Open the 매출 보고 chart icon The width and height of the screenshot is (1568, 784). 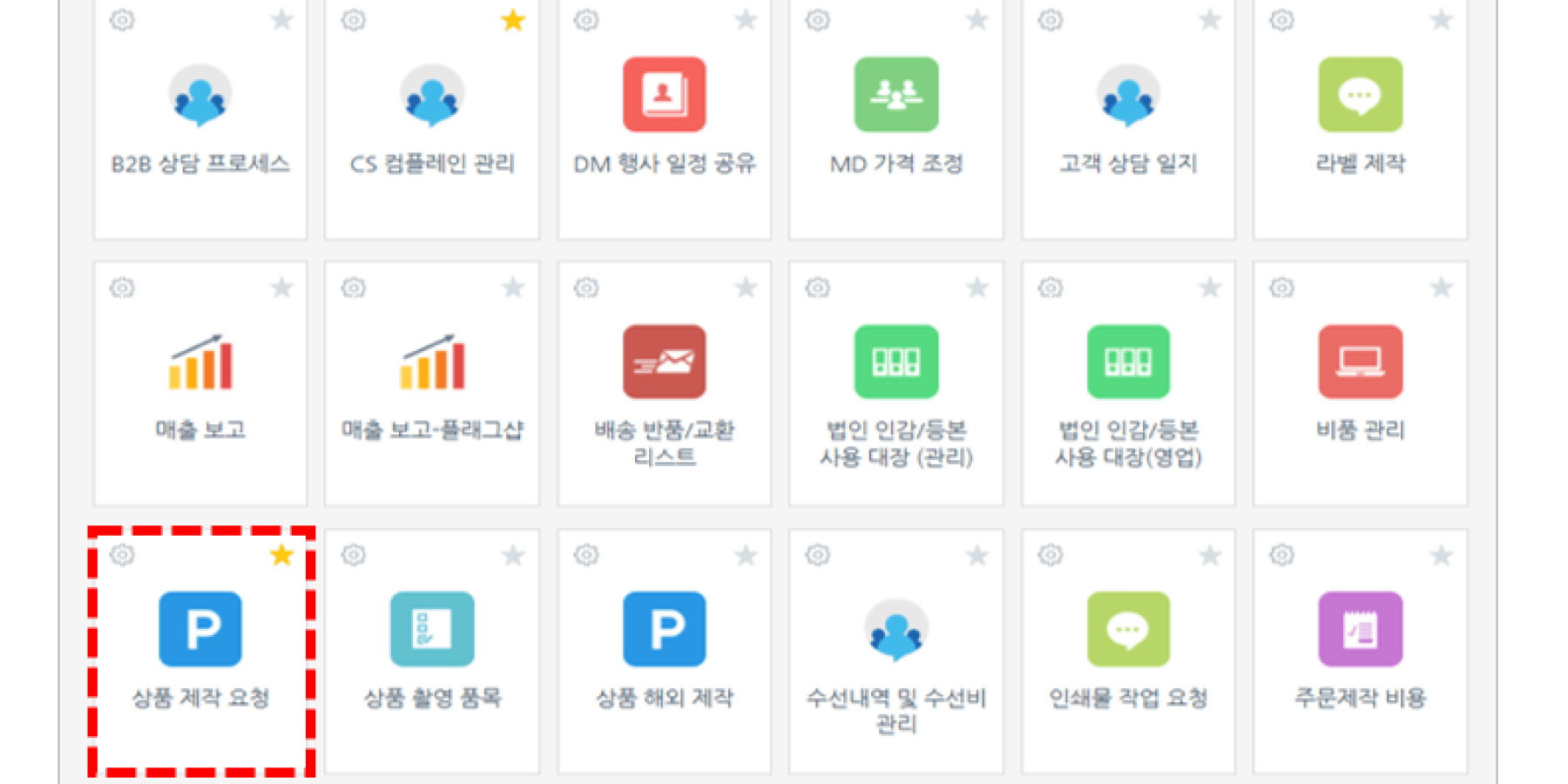click(200, 362)
